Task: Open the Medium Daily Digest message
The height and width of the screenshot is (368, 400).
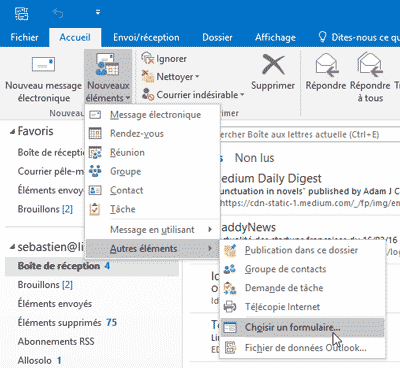Action: point(310,190)
